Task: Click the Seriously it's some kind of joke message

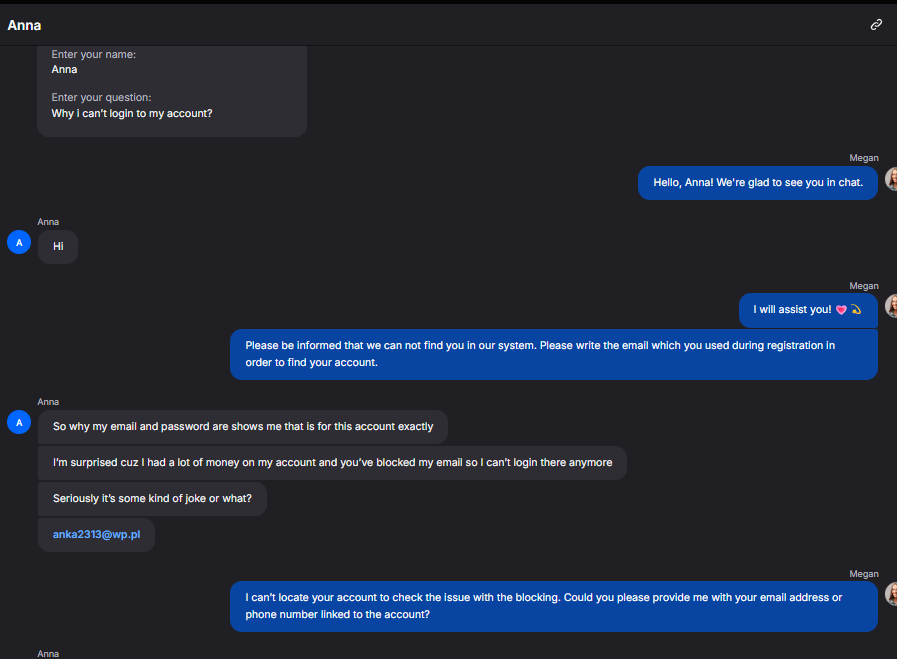Action: point(152,499)
